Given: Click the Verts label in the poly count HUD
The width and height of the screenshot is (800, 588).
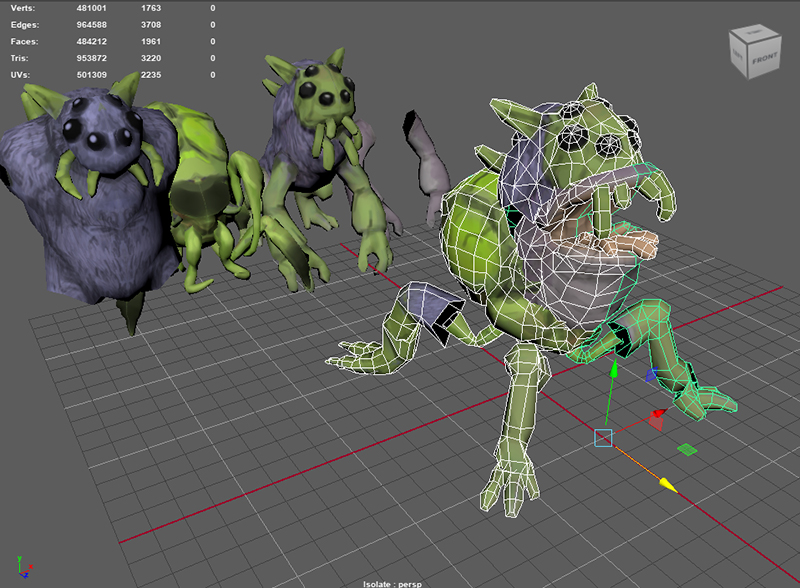Looking at the screenshot, I should coord(24,7).
